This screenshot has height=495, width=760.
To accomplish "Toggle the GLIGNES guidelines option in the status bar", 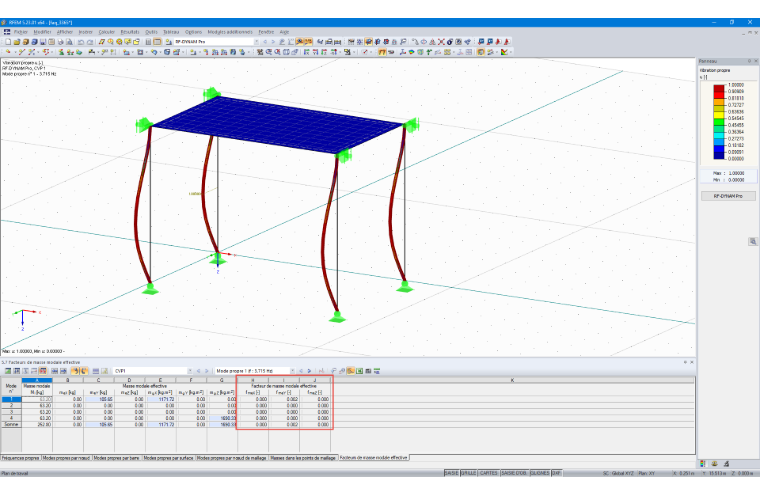I will click(539, 473).
